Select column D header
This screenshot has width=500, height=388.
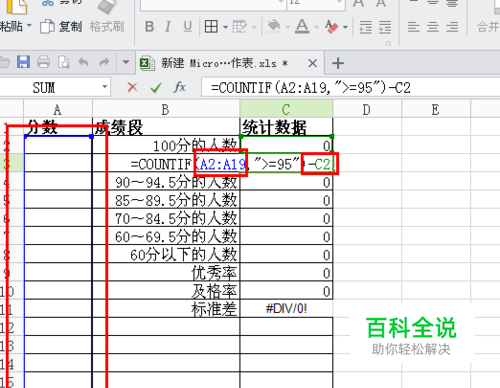[x=367, y=110]
